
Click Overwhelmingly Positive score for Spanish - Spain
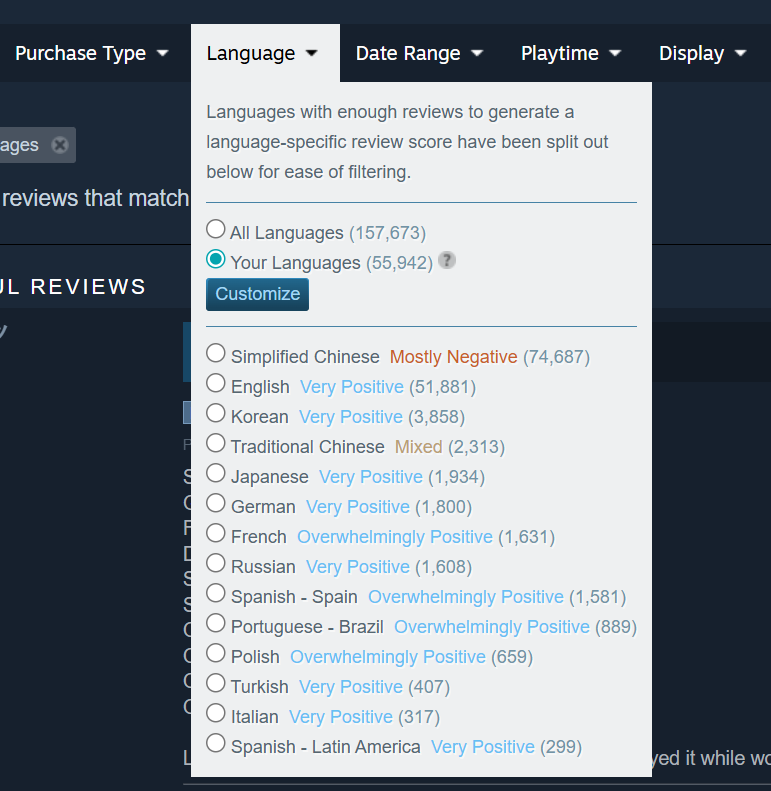click(x=466, y=597)
